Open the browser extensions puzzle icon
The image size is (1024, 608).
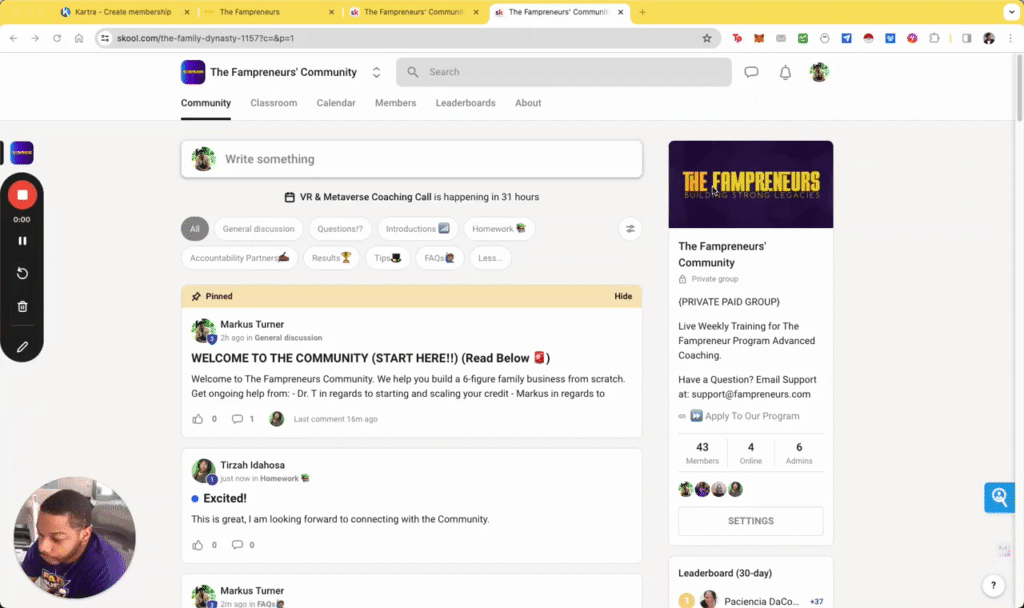[x=934, y=39]
